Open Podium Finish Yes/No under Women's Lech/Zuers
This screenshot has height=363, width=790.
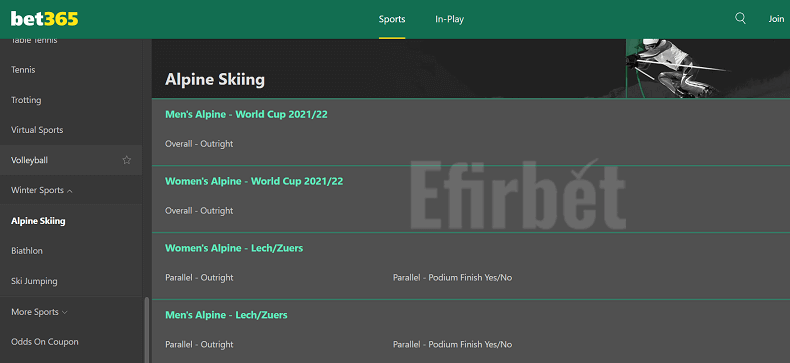pyautogui.click(x=452, y=278)
